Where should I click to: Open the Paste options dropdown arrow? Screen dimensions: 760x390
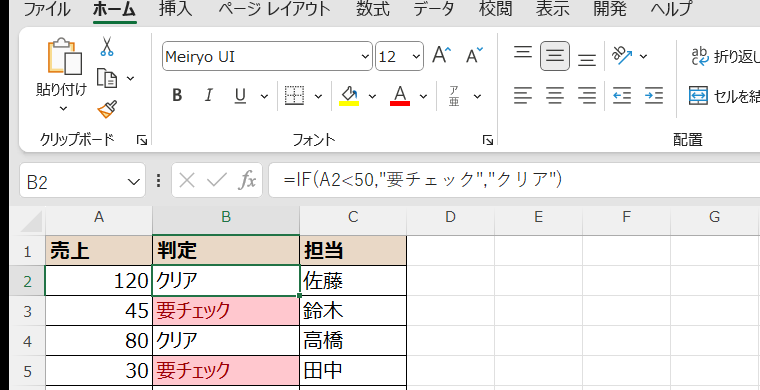pyautogui.click(x=63, y=109)
